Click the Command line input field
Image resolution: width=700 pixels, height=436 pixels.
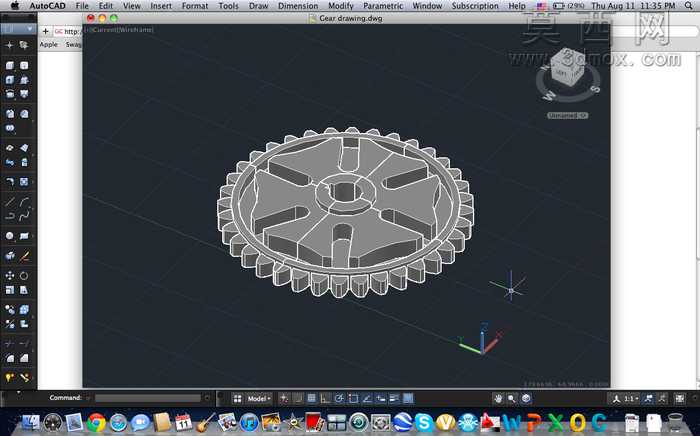click(x=148, y=398)
